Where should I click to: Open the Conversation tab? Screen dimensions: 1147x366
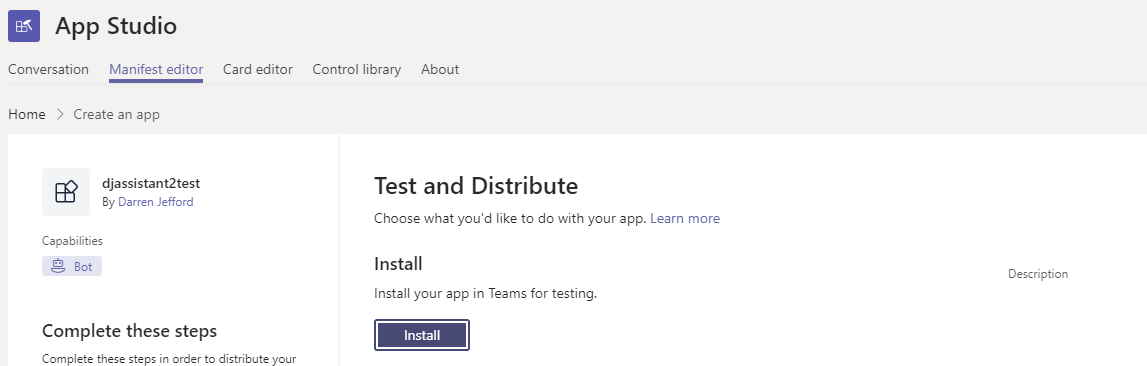48,70
